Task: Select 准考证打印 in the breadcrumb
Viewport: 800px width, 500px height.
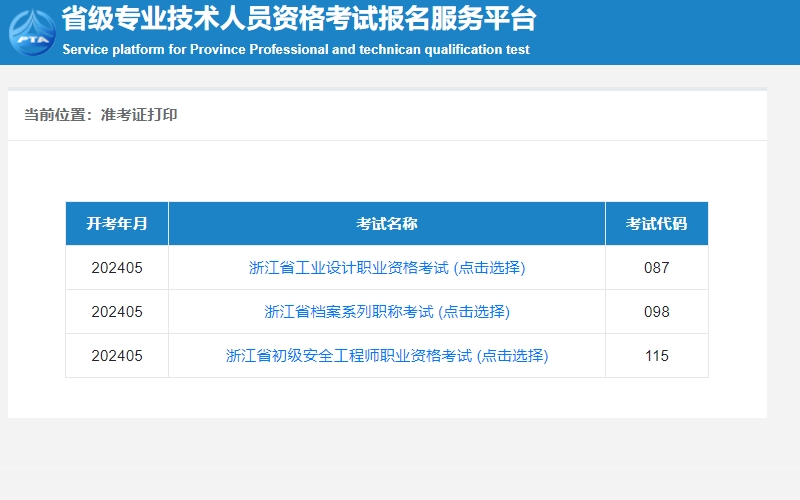Action: (x=139, y=115)
